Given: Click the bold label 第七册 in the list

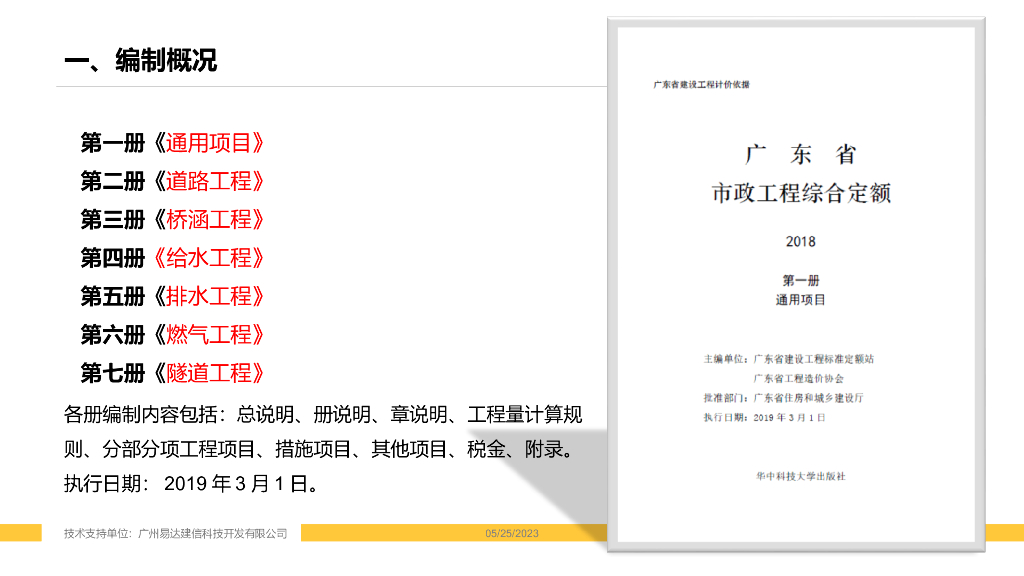Looking at the screenshot, I should [x=113, y=373].
